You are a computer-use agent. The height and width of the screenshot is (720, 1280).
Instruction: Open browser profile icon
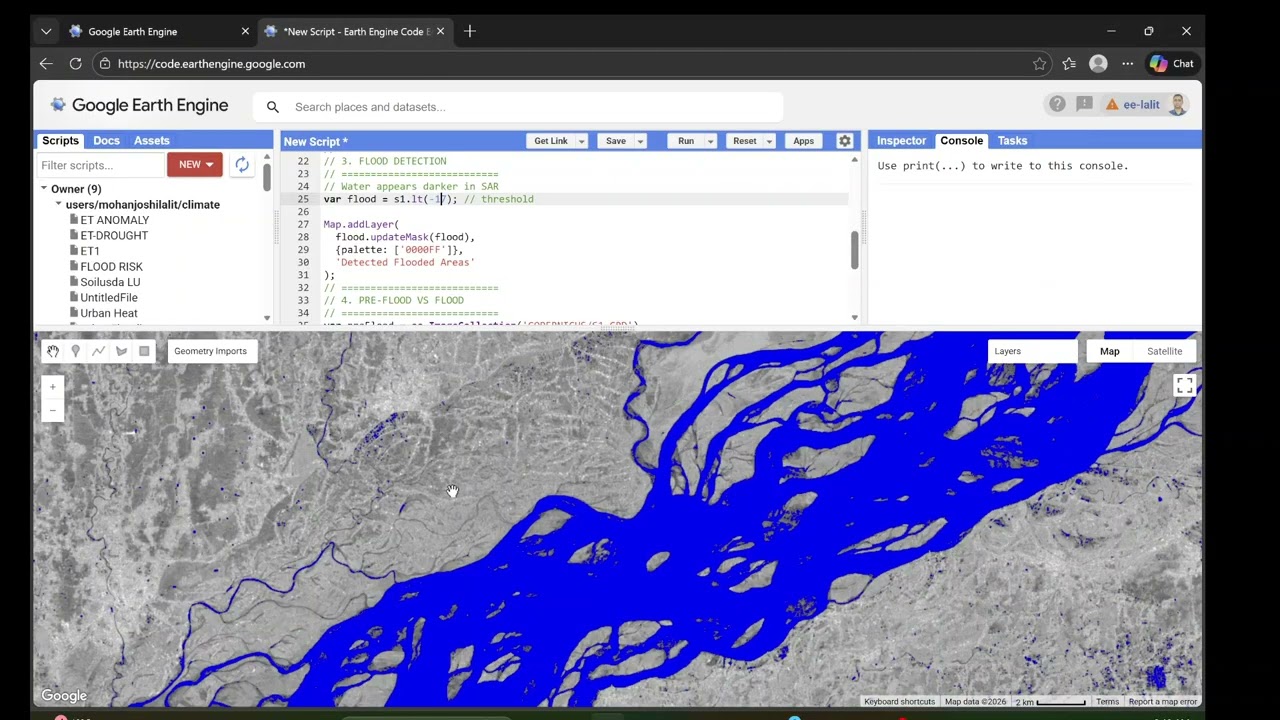pyautogui.click(x=1098, y=63)
